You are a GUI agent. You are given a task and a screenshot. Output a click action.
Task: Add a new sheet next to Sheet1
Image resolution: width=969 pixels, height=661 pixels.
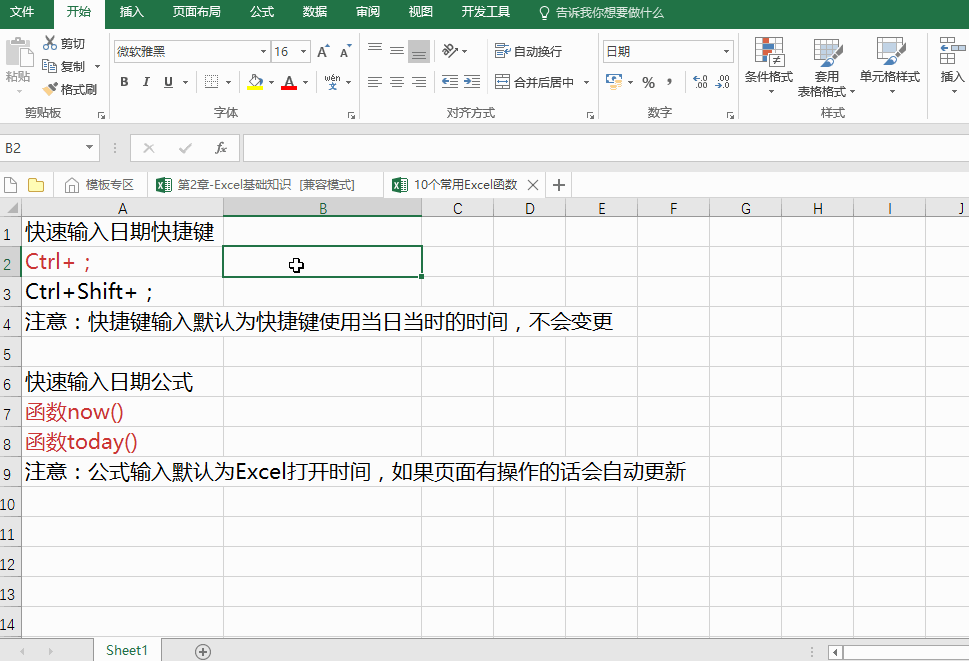tap(203, 651)
